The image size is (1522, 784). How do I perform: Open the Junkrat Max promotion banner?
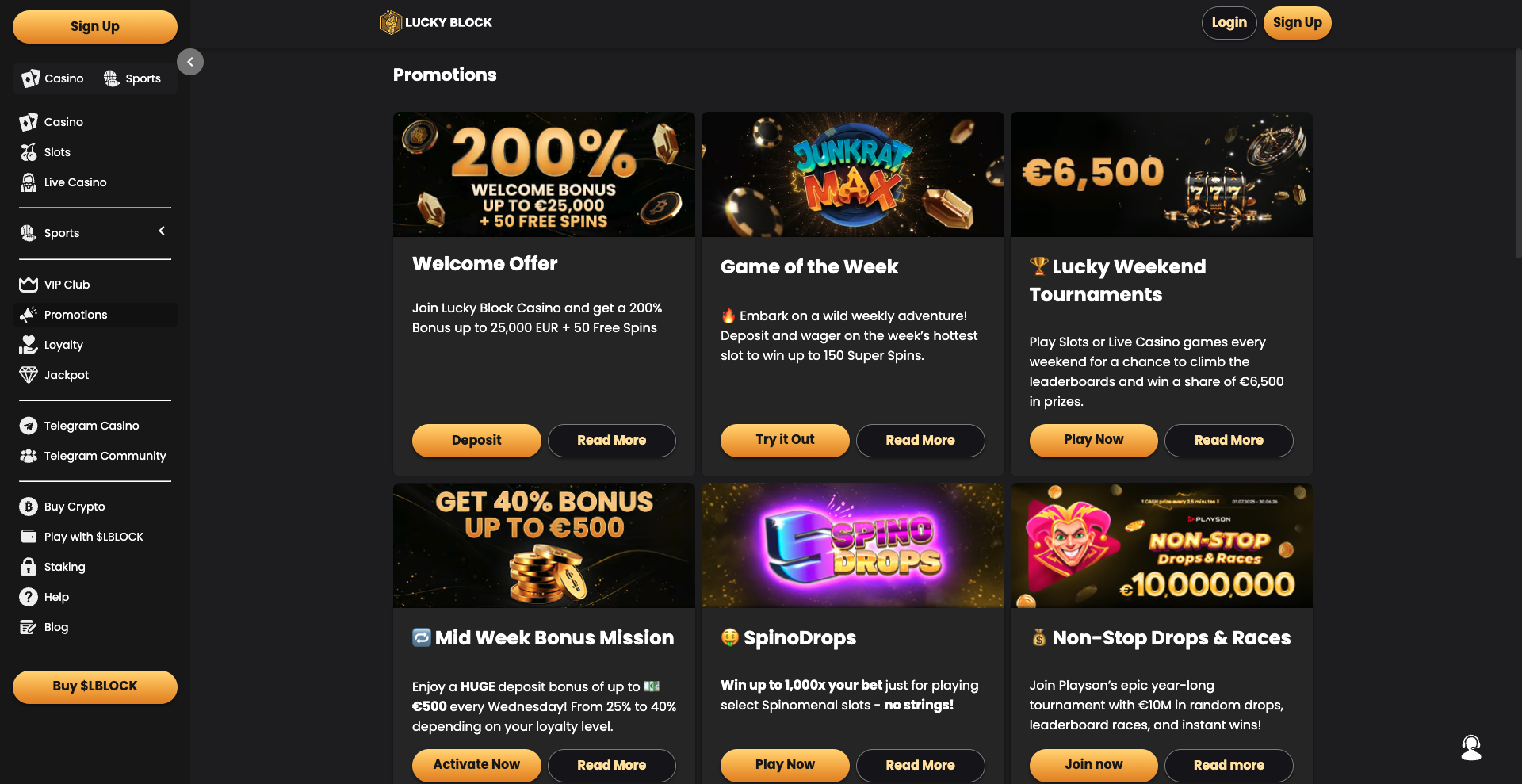tap(852, 174)
